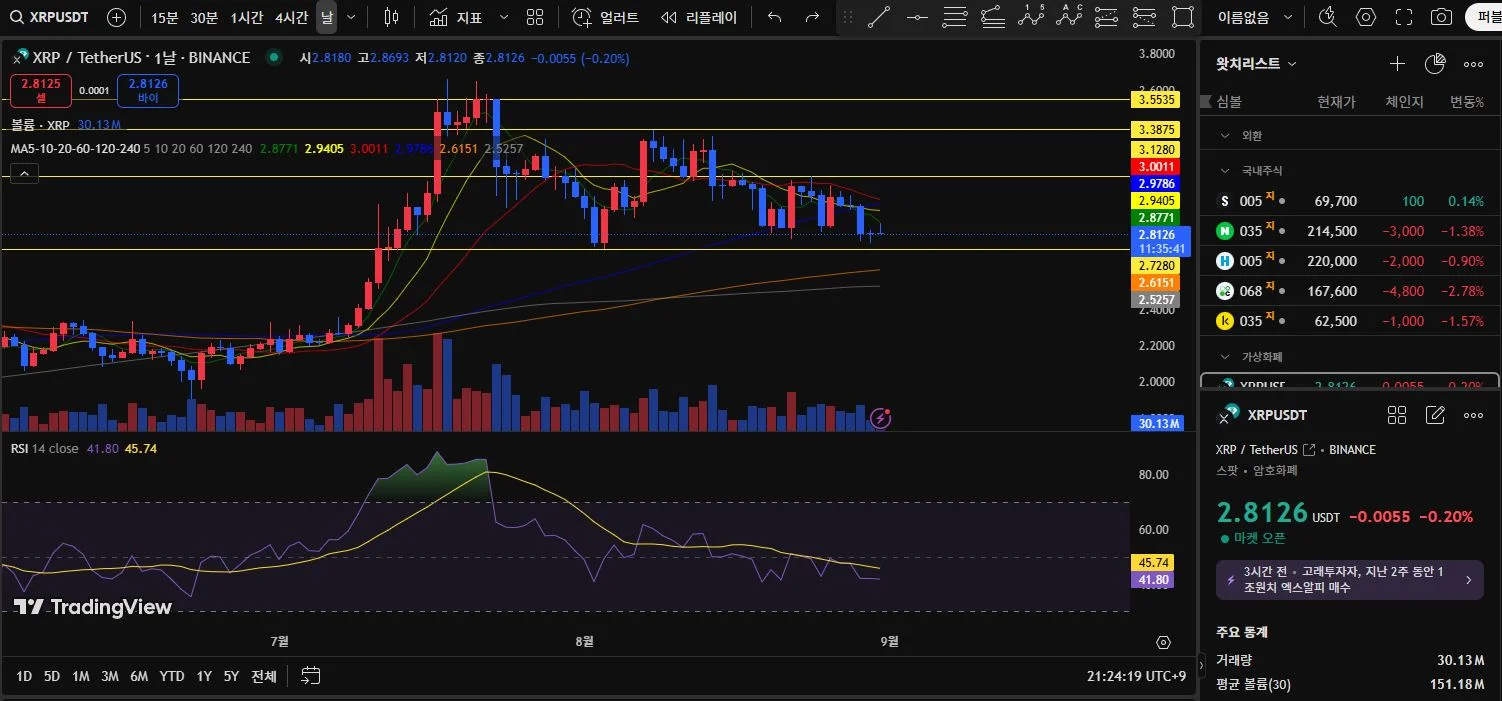This screenshot has width=1502, height=701.
Task: Open the 고래투자자 news headline
Action: pos(1349,579)
